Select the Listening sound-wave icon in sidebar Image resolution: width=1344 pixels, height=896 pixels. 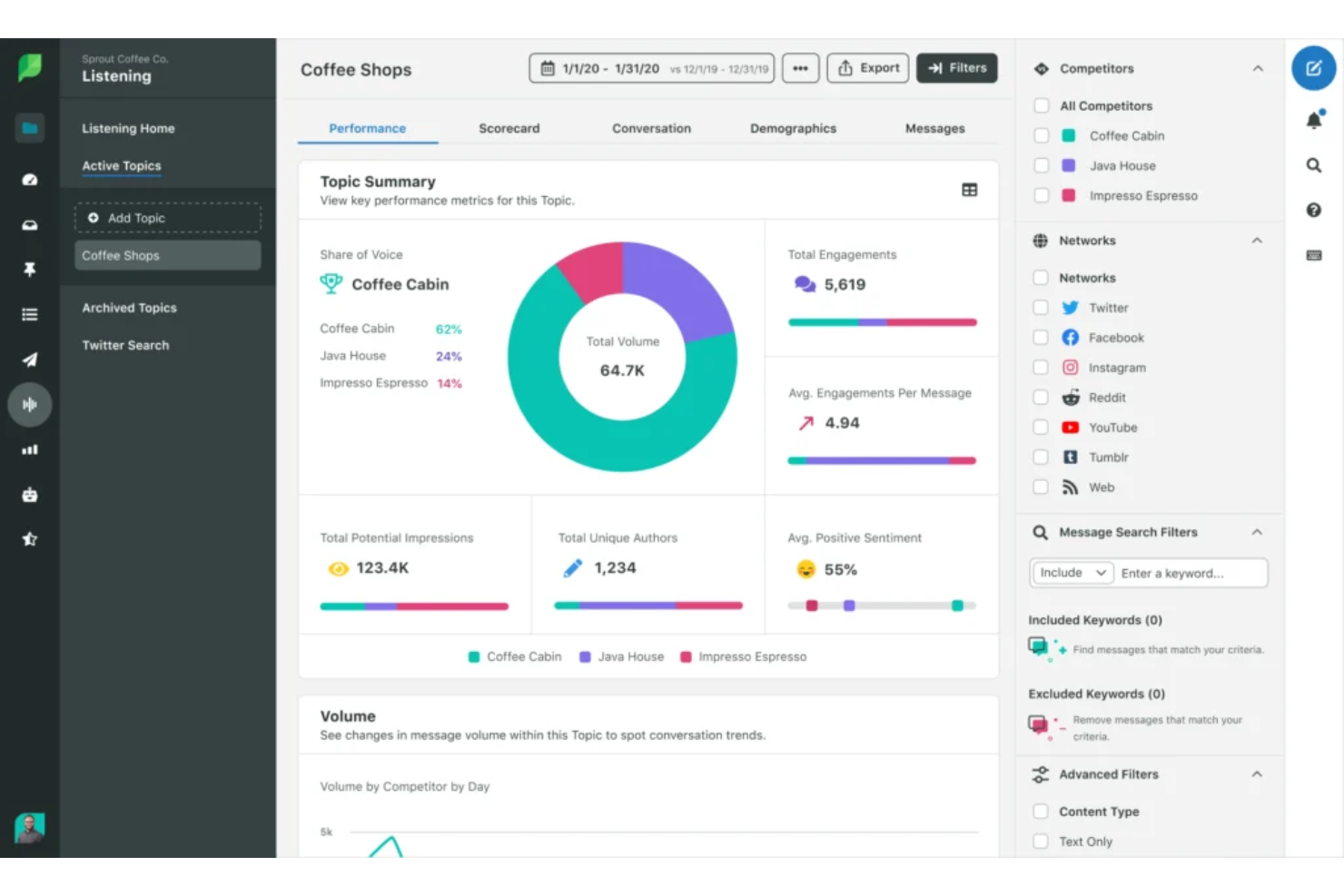point(30,404)
